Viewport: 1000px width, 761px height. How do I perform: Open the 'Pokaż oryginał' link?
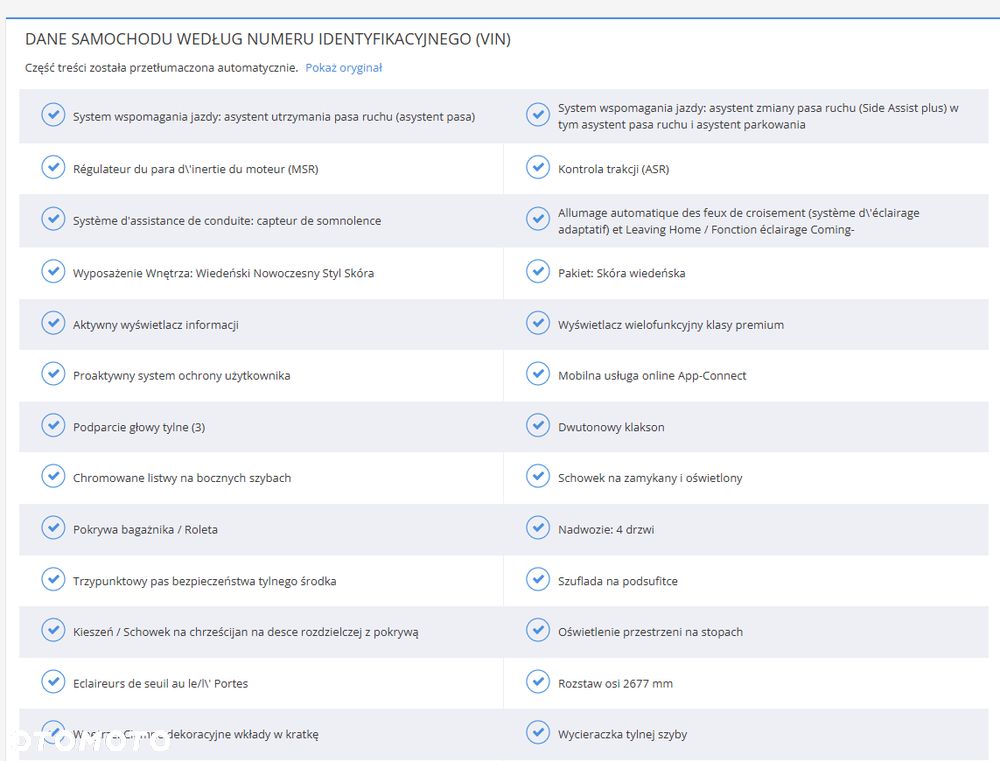343,68
